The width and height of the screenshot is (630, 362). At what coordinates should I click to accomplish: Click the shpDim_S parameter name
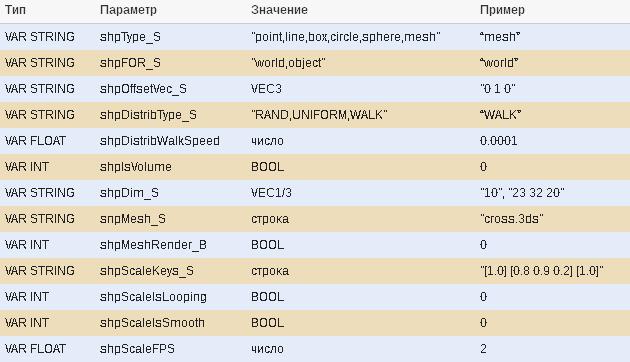(129, 193)
